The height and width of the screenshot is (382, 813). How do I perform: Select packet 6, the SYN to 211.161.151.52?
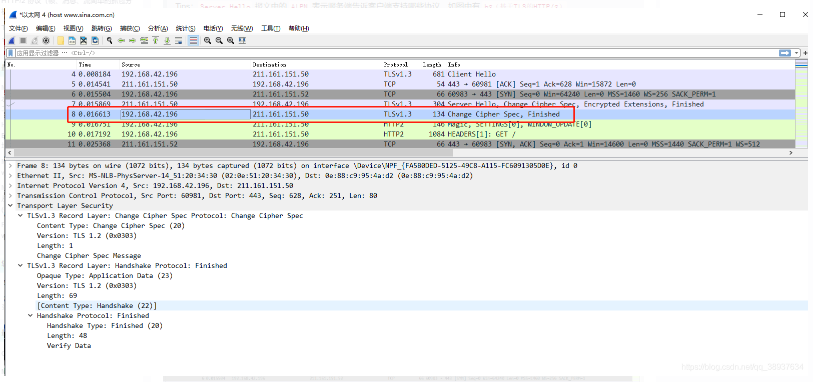pyautogui.click(x=399, y=94)
